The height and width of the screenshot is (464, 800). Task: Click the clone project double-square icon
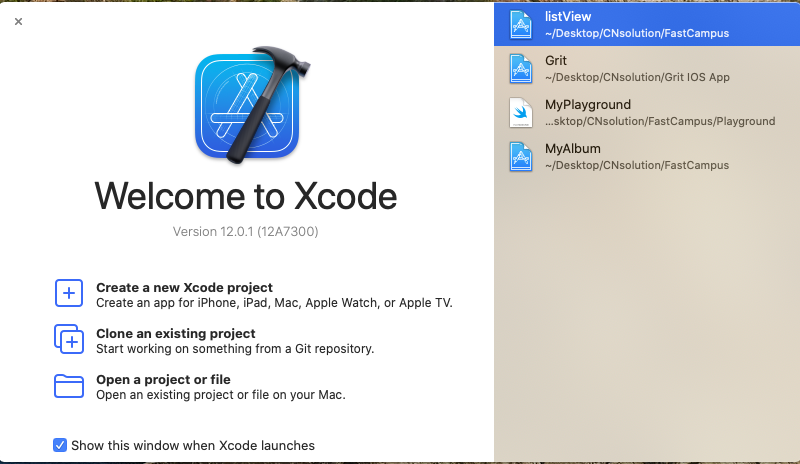(x=69, y=339)
